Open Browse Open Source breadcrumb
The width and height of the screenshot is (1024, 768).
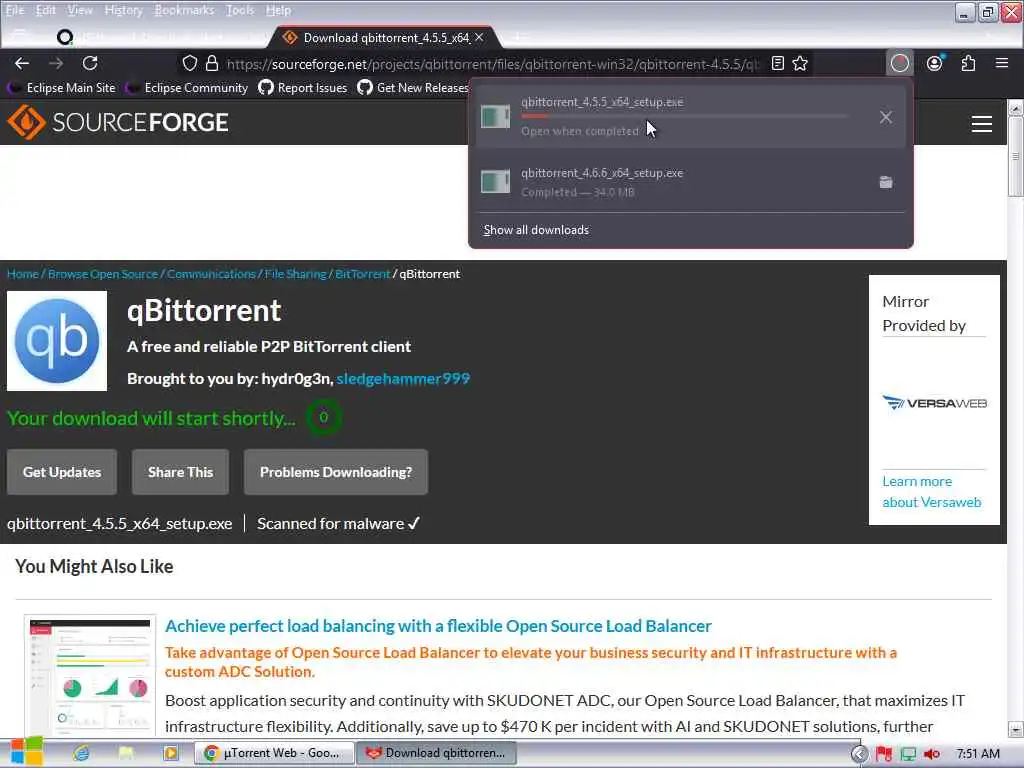[x=103, y=274]
